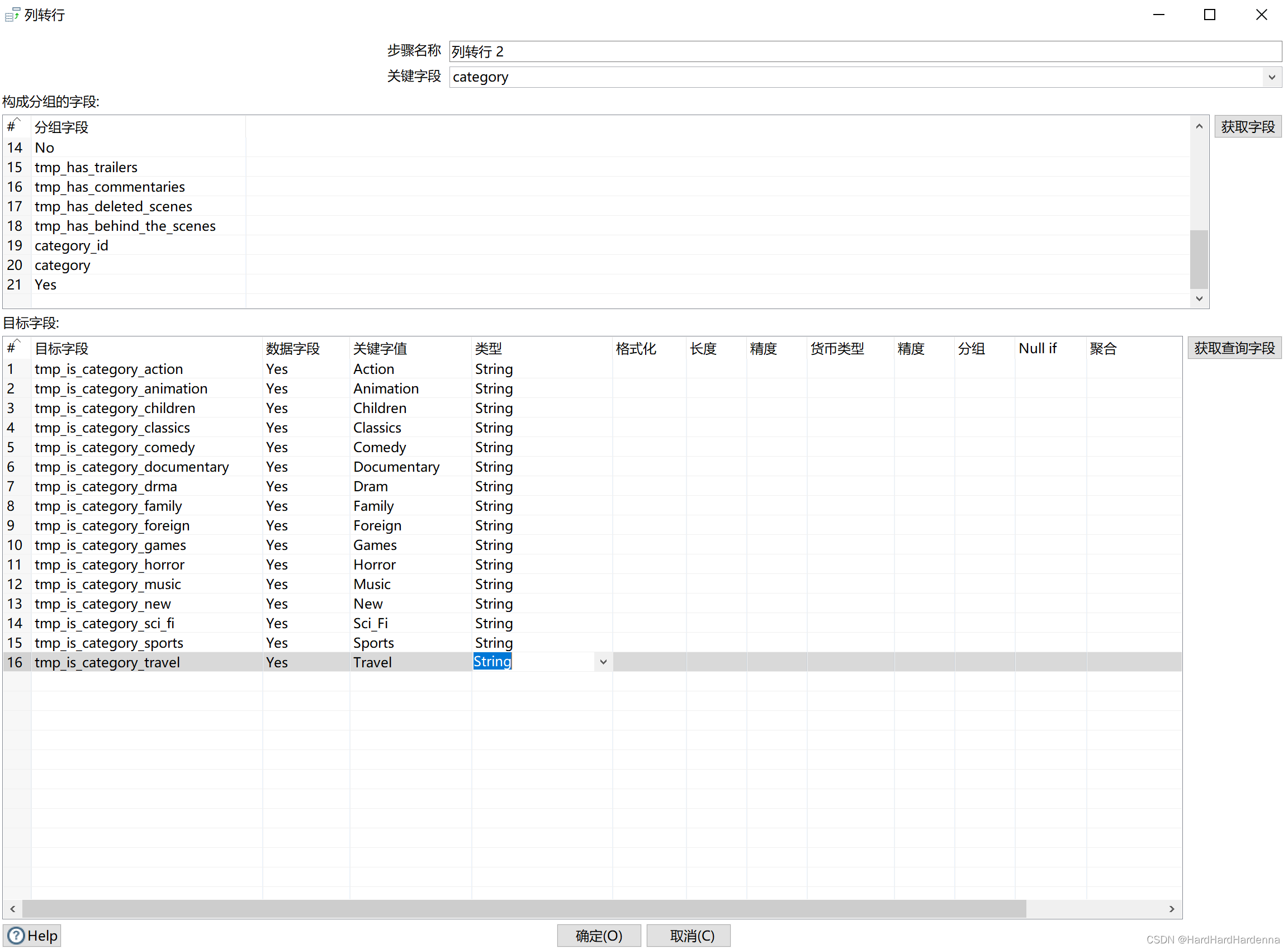
Task: Click row number 16 in target fields
Action: pyautogui.click(x=15, y=662)
